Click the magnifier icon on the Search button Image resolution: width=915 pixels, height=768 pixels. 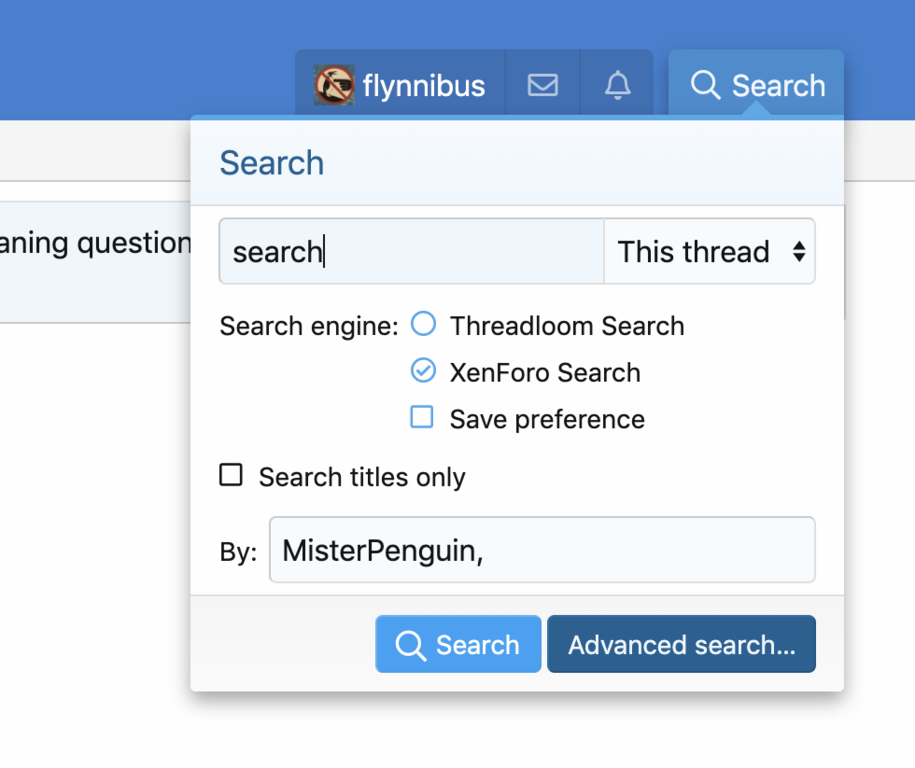[410, 645]
